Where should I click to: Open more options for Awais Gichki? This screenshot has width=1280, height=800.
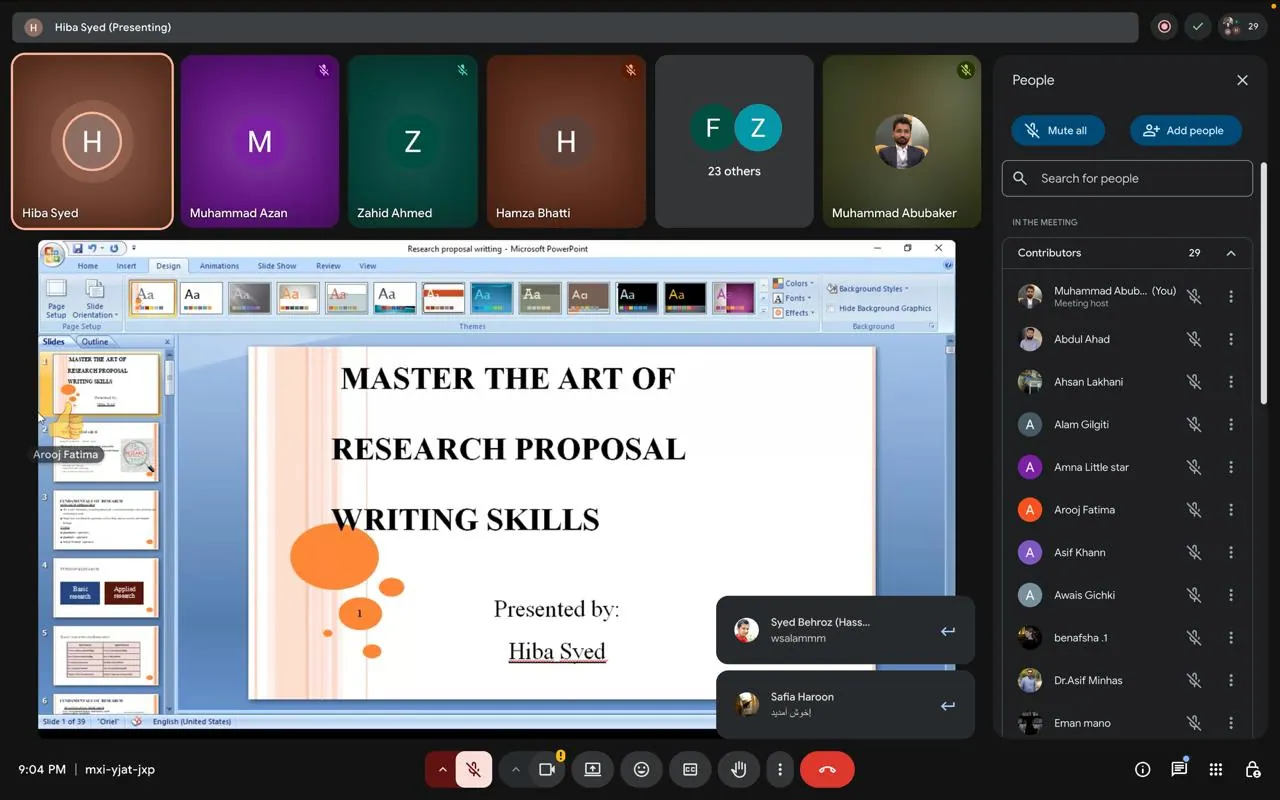(1231, 595)
